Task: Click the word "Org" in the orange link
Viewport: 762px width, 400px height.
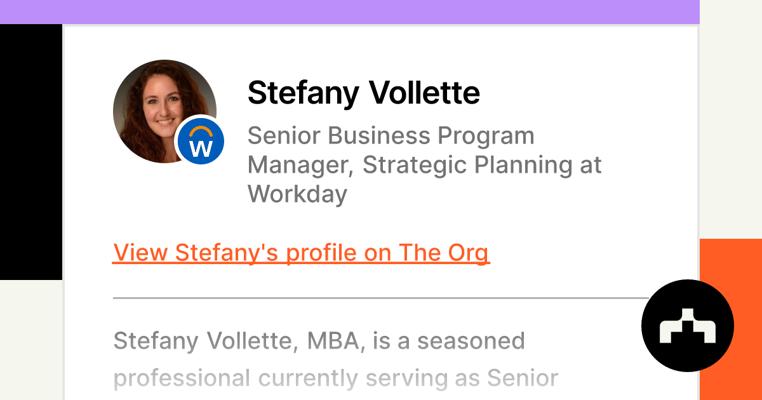Action: pos(465,253)
